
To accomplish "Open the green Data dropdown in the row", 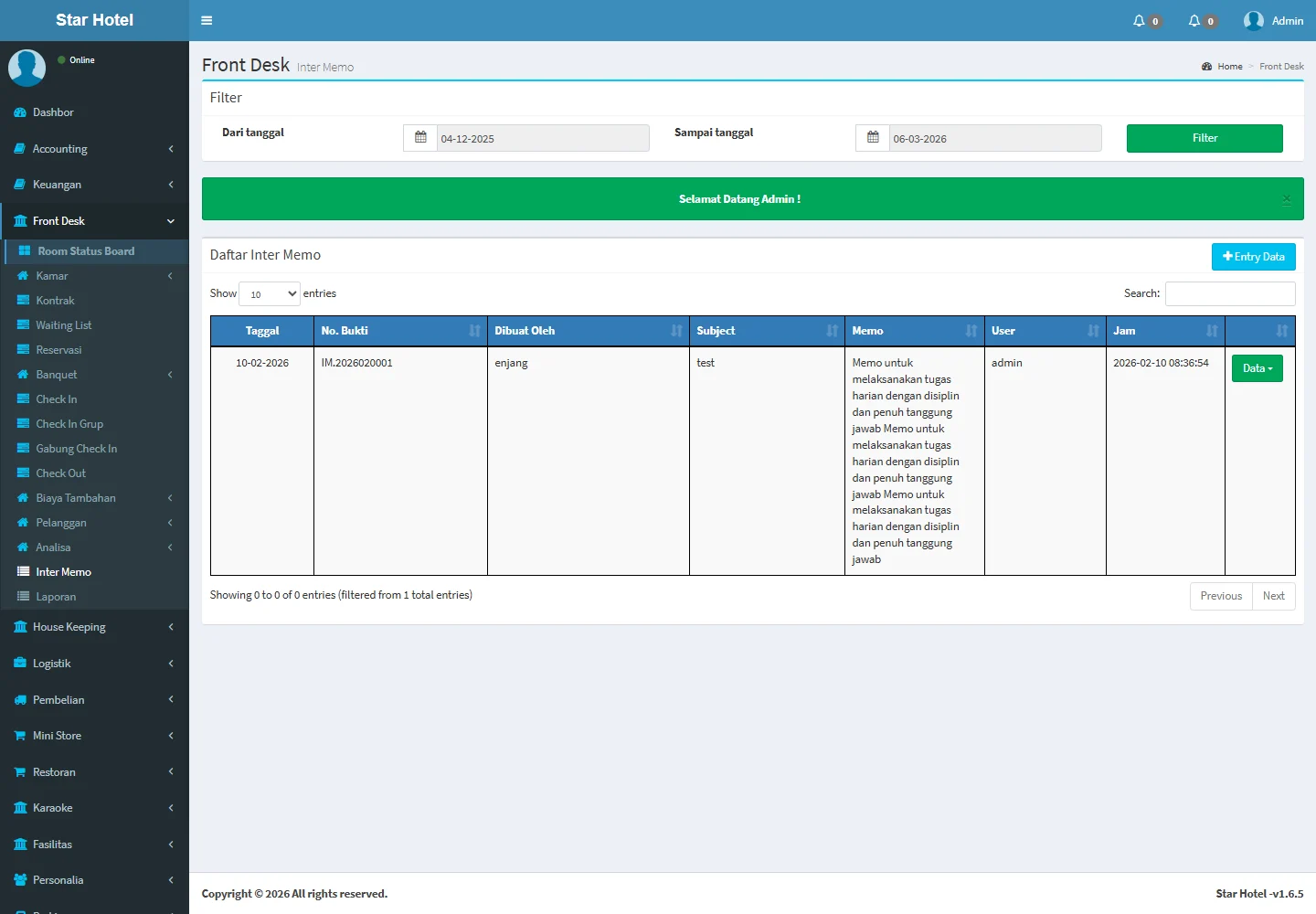I will (x=1257, y=368).
